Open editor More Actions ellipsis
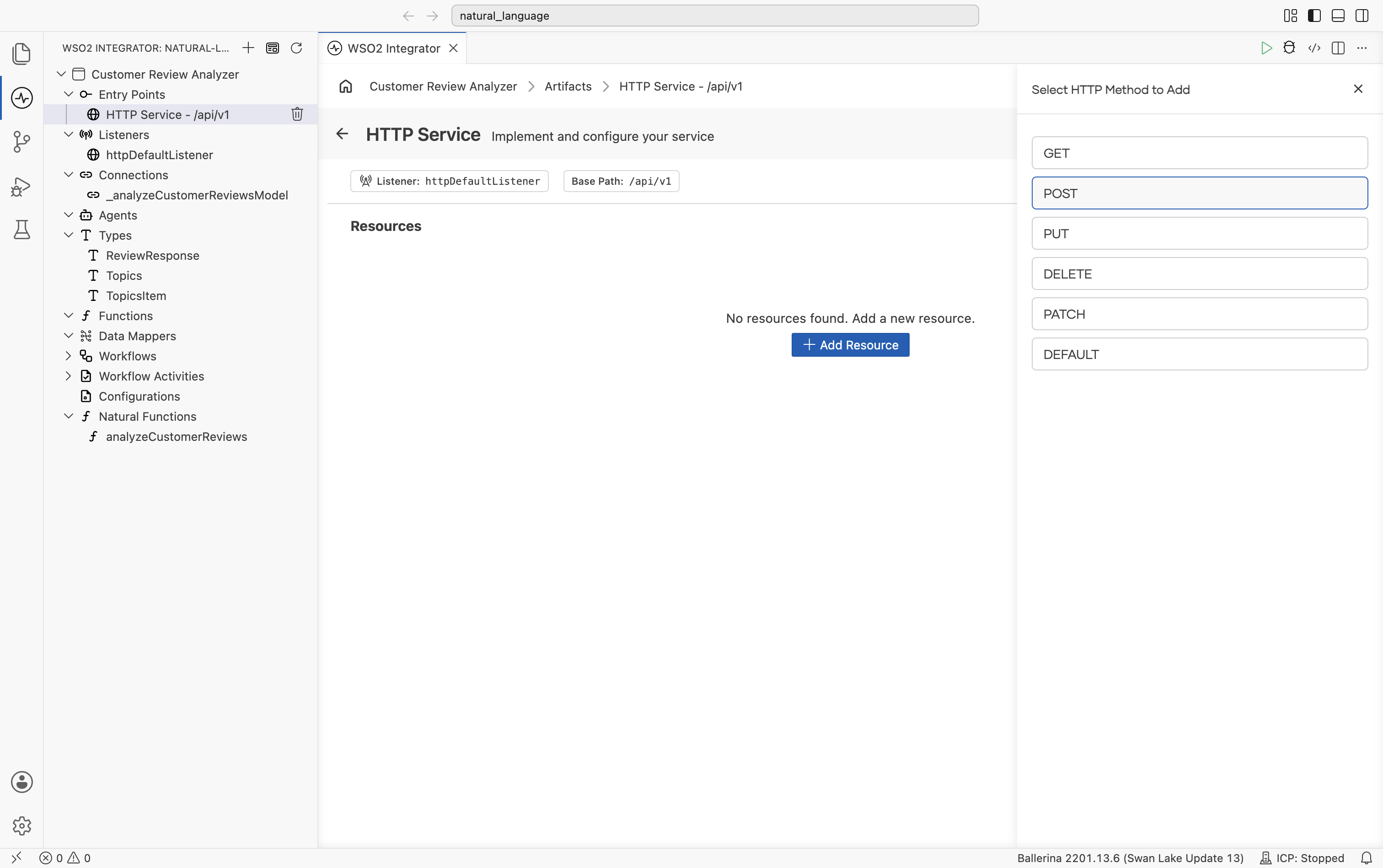 pyautogui.click(x=1362, y=48)
